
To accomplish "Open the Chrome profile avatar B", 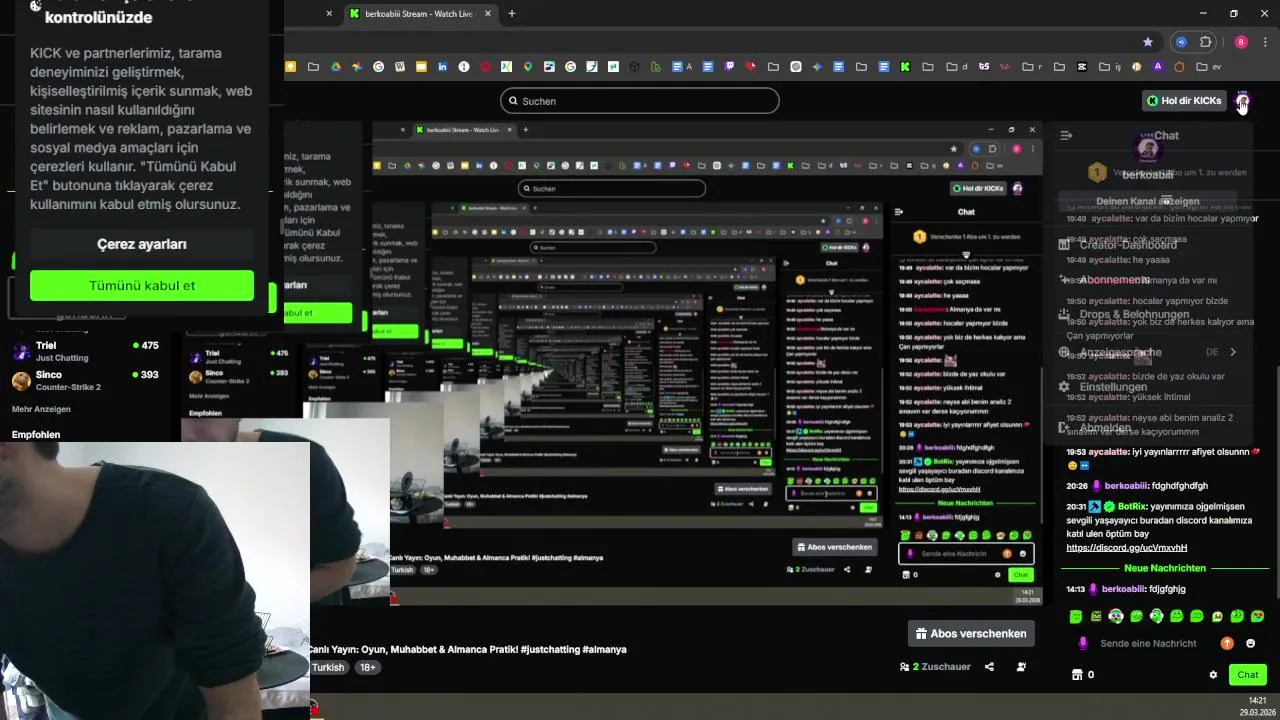I will click(1241, 42).
